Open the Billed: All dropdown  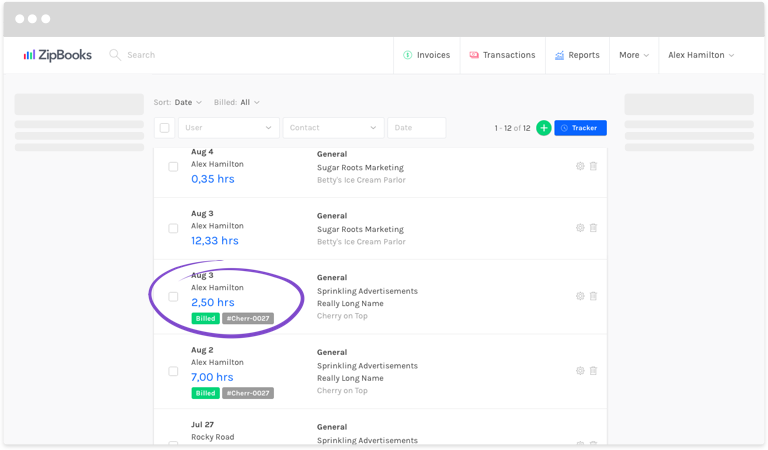tap(237, 102)
